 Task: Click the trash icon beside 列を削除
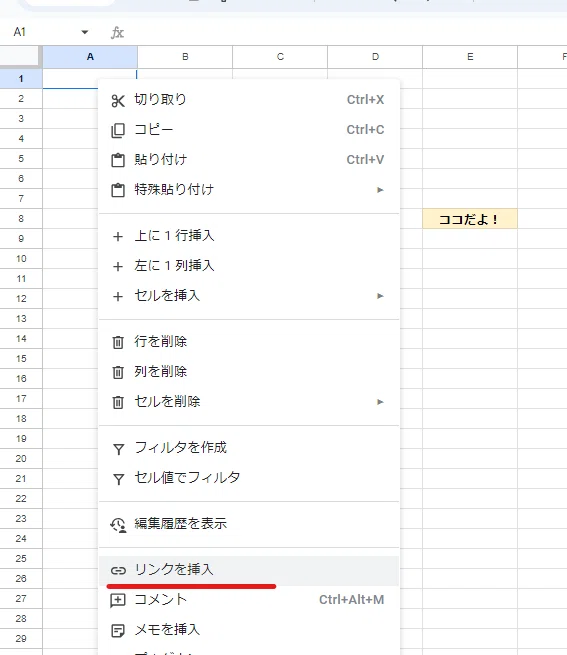[x=118, y=372]
